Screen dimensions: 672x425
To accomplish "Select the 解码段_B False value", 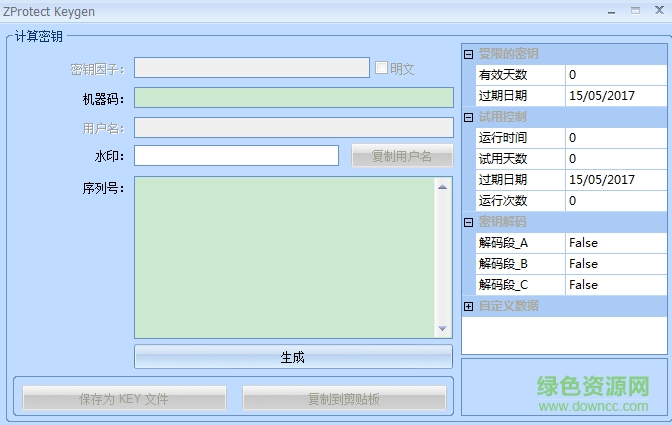I will (x=616, y=264).
